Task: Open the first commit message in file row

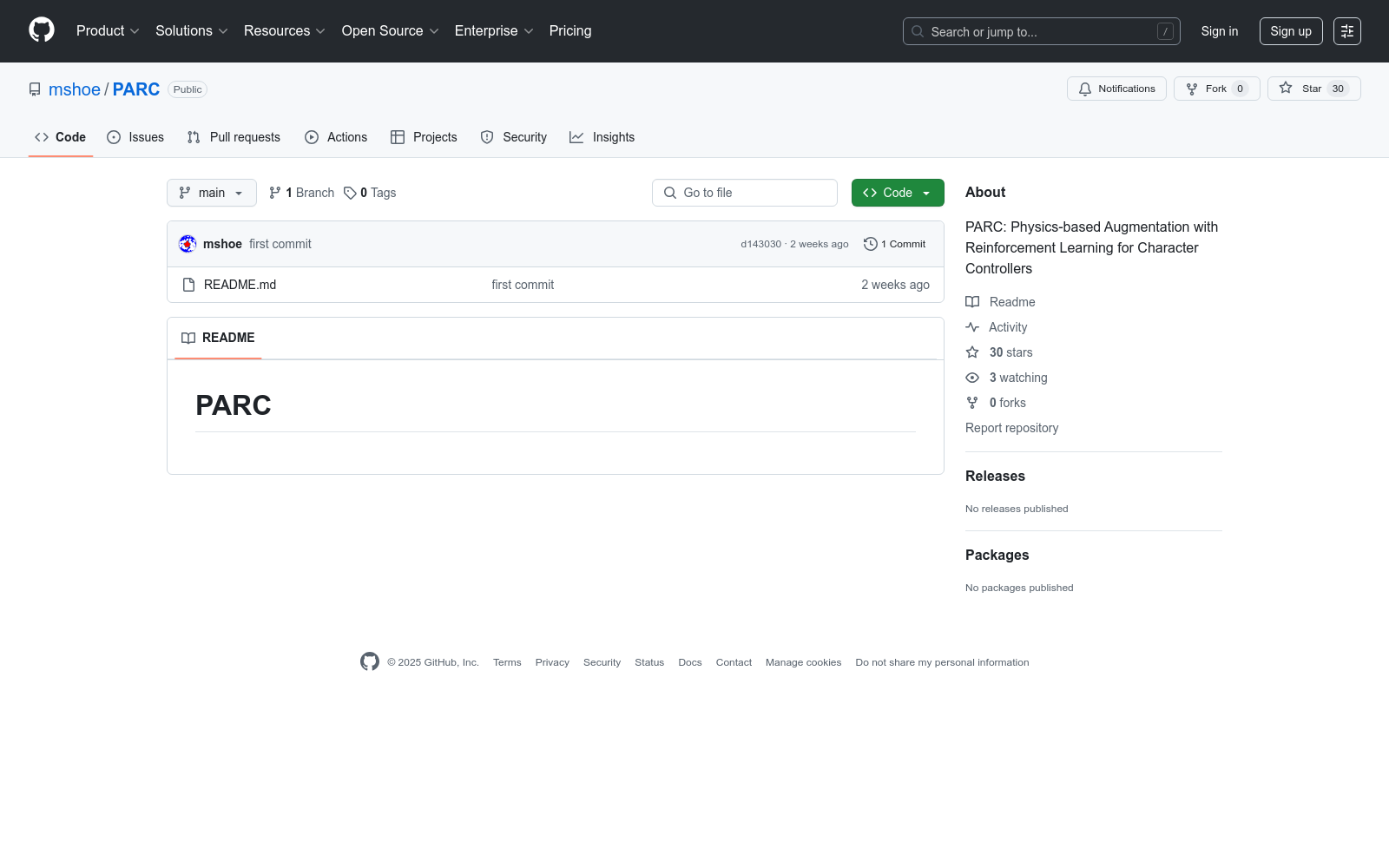Action: coord(523,285)
